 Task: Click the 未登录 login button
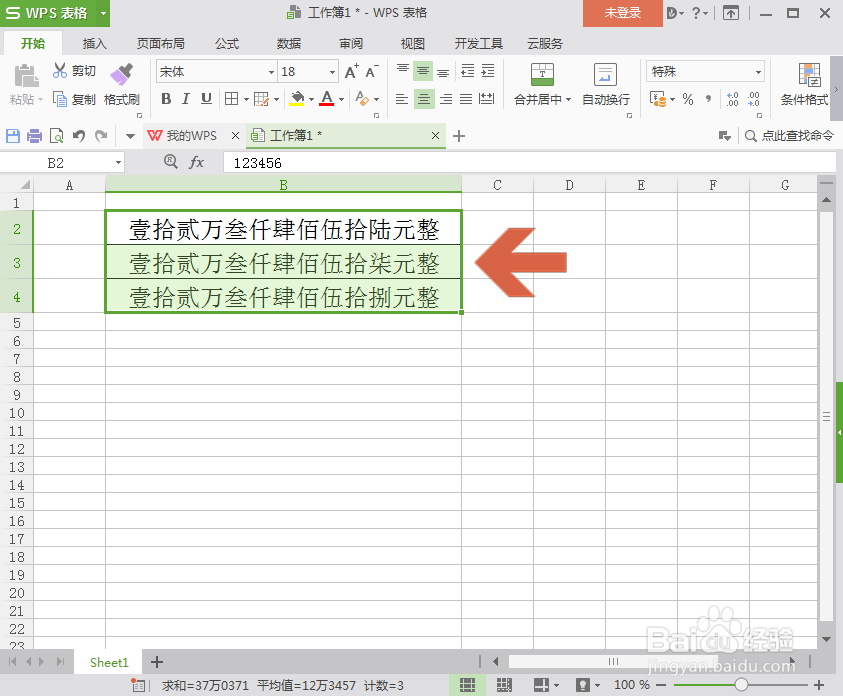pos(621,14)
